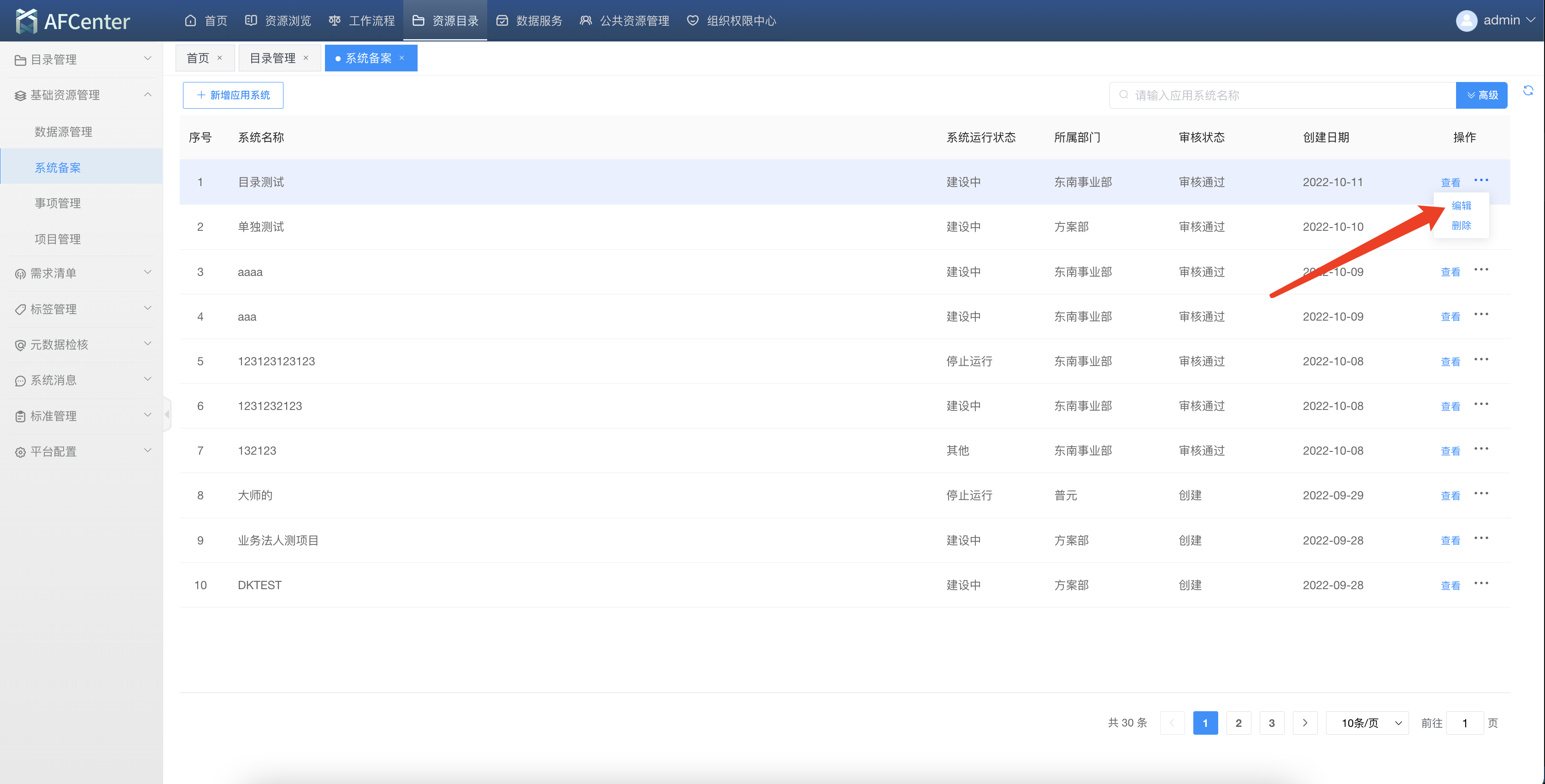Go to pagination page 3

tap(1272, 723)
